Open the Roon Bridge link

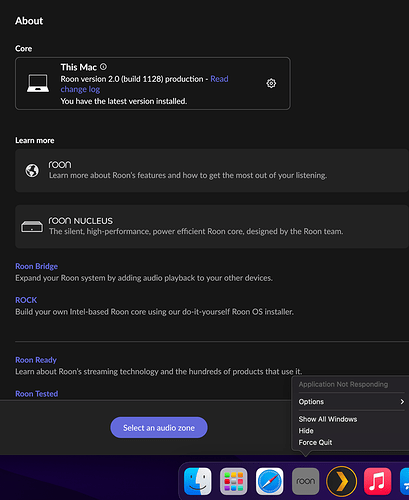pyautogui.click(x=37, y=266)
